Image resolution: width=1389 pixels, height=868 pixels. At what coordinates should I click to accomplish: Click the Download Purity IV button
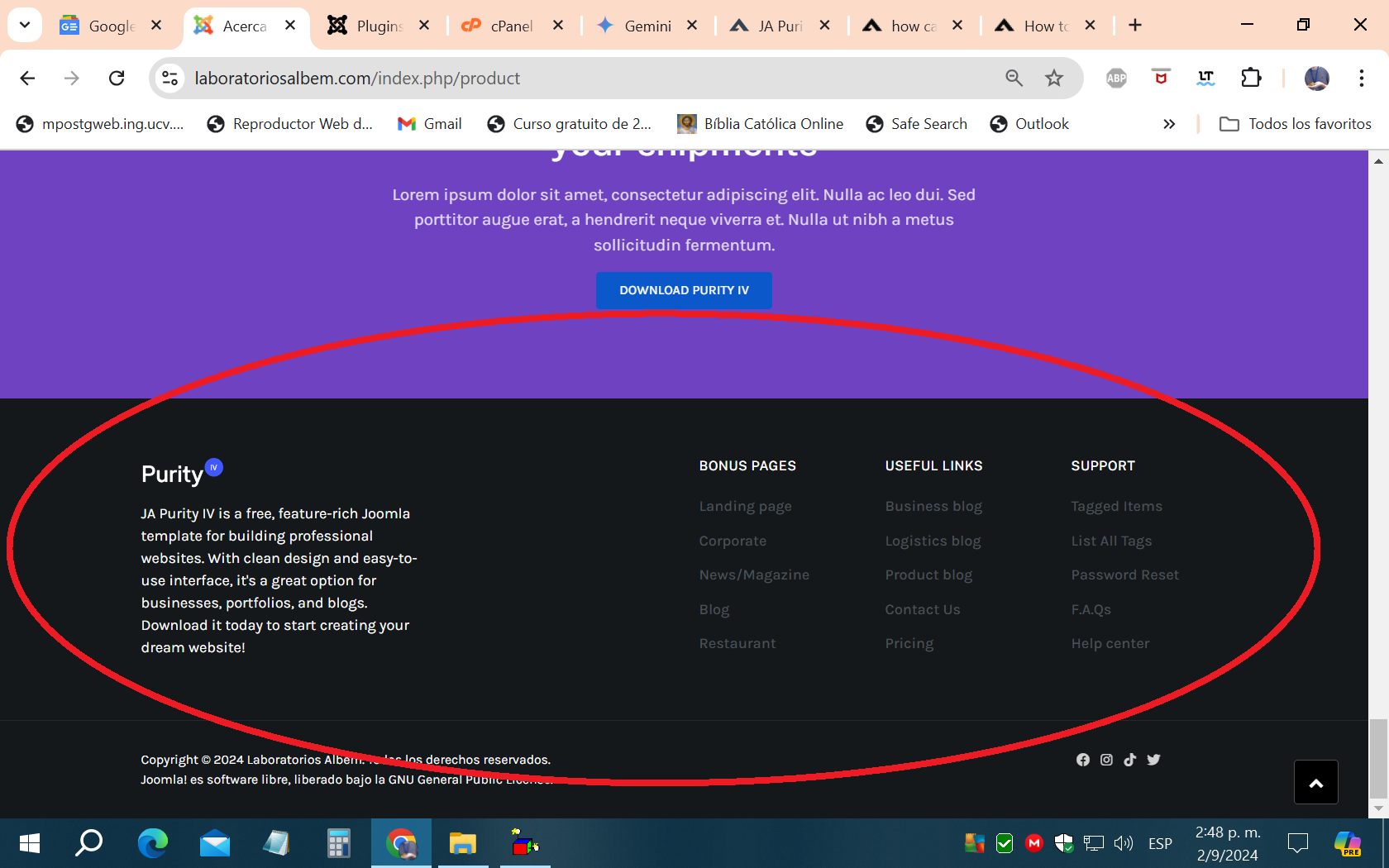684,290
